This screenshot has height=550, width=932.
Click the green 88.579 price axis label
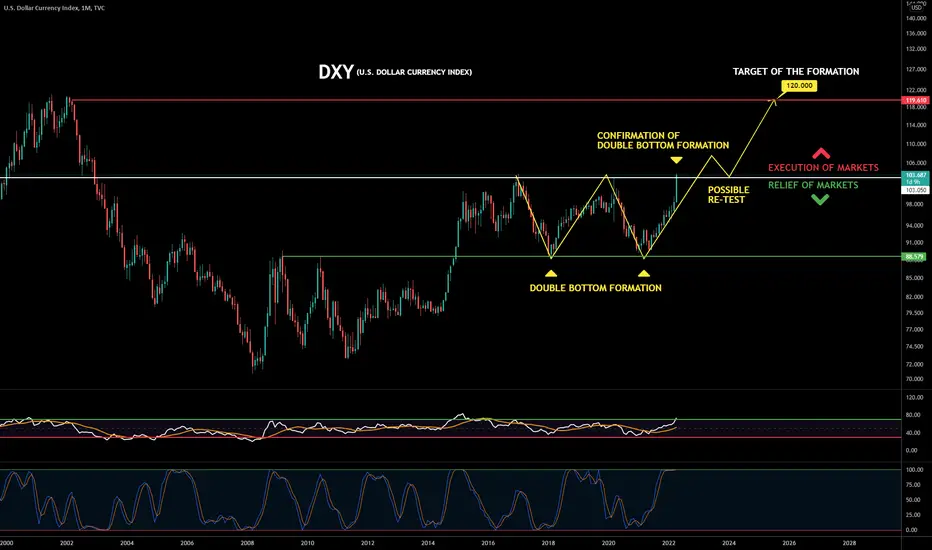coord(916,257)
